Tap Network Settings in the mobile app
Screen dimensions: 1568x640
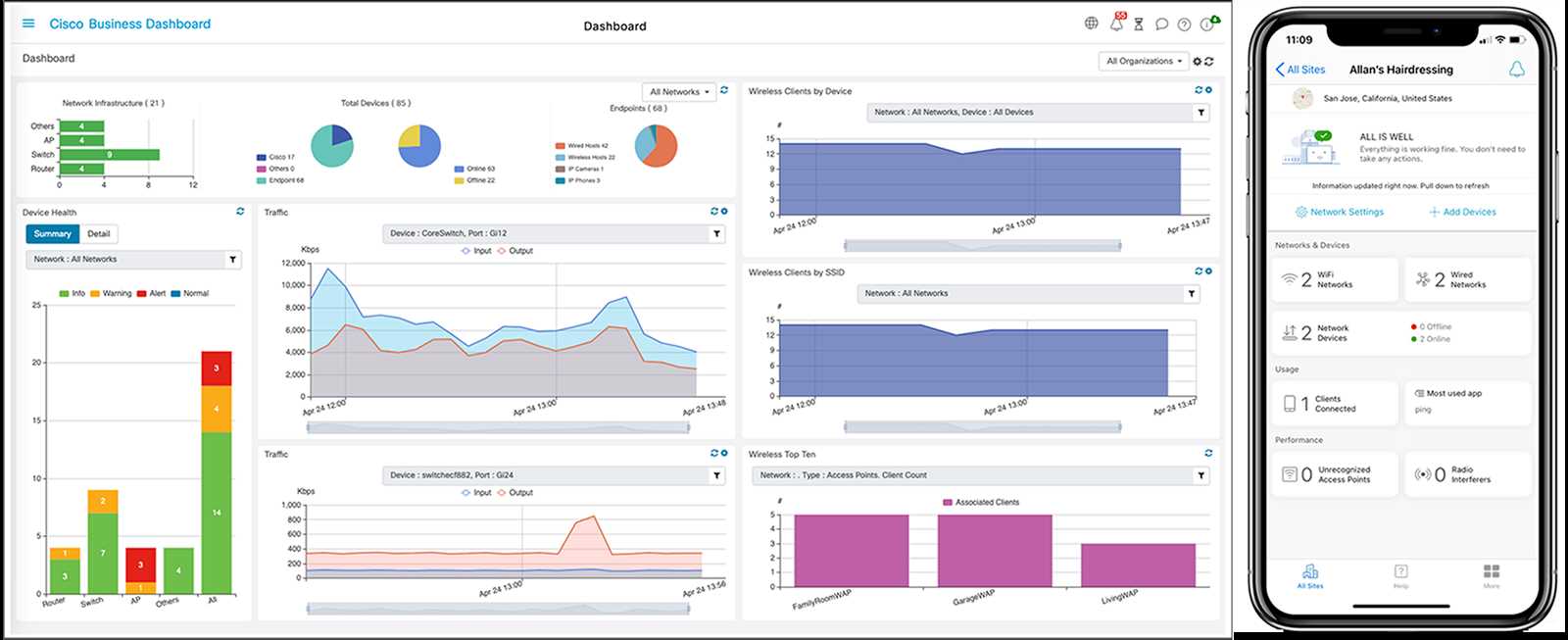1340,212
